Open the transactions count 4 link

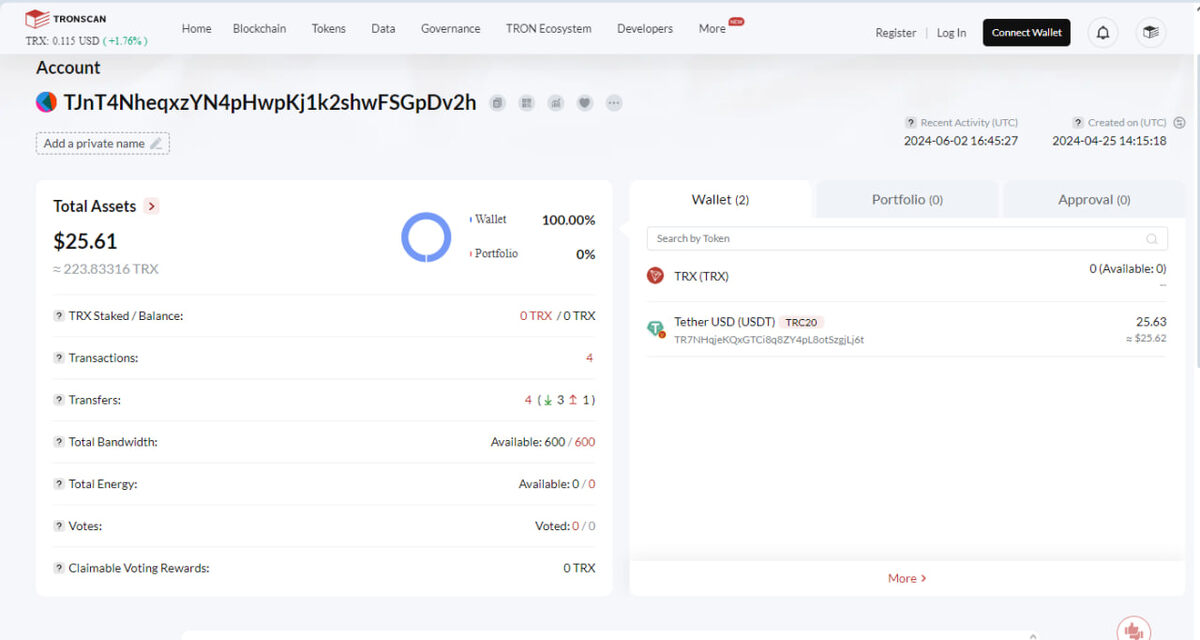point(590,358)
